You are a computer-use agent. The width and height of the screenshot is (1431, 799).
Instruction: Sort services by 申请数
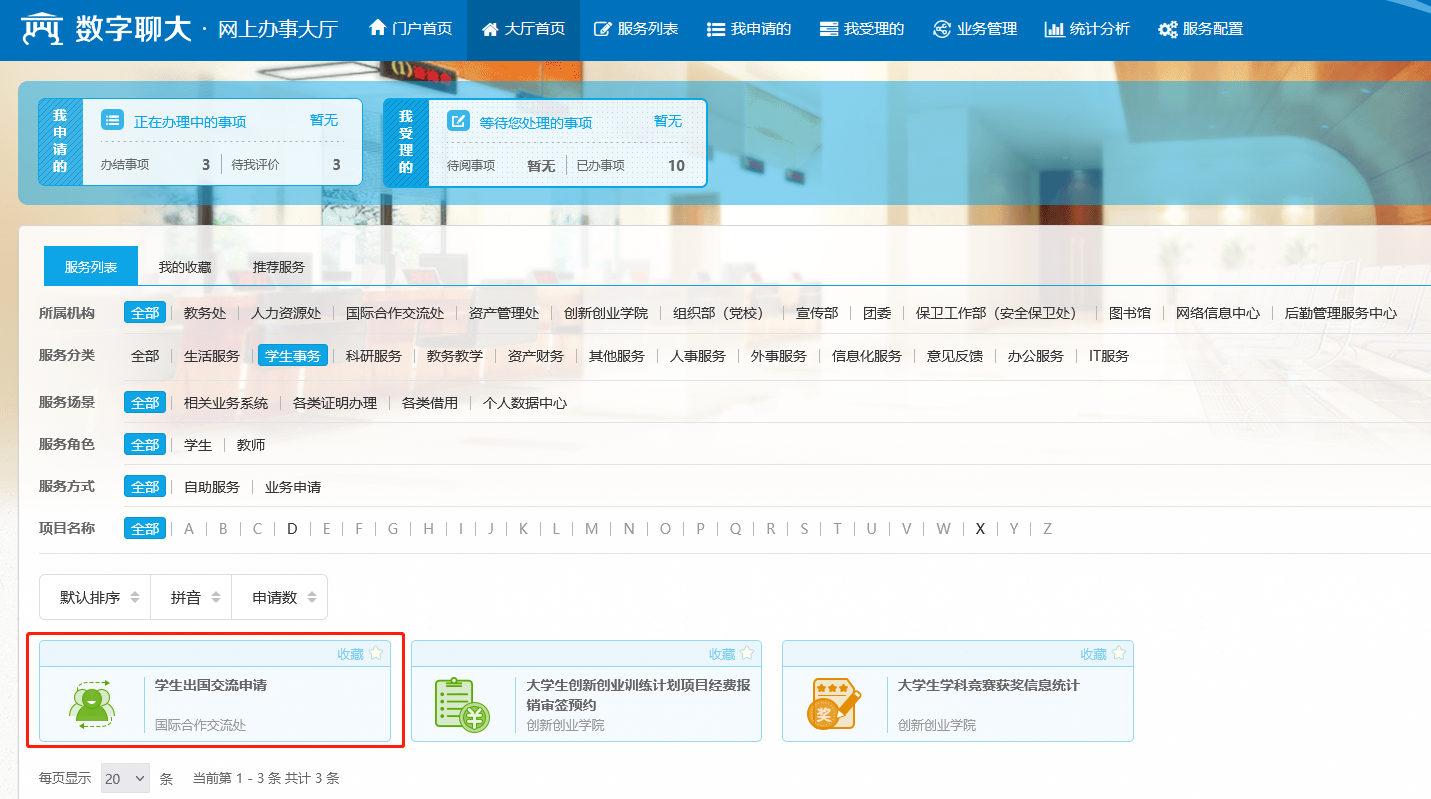coord(283,598)
